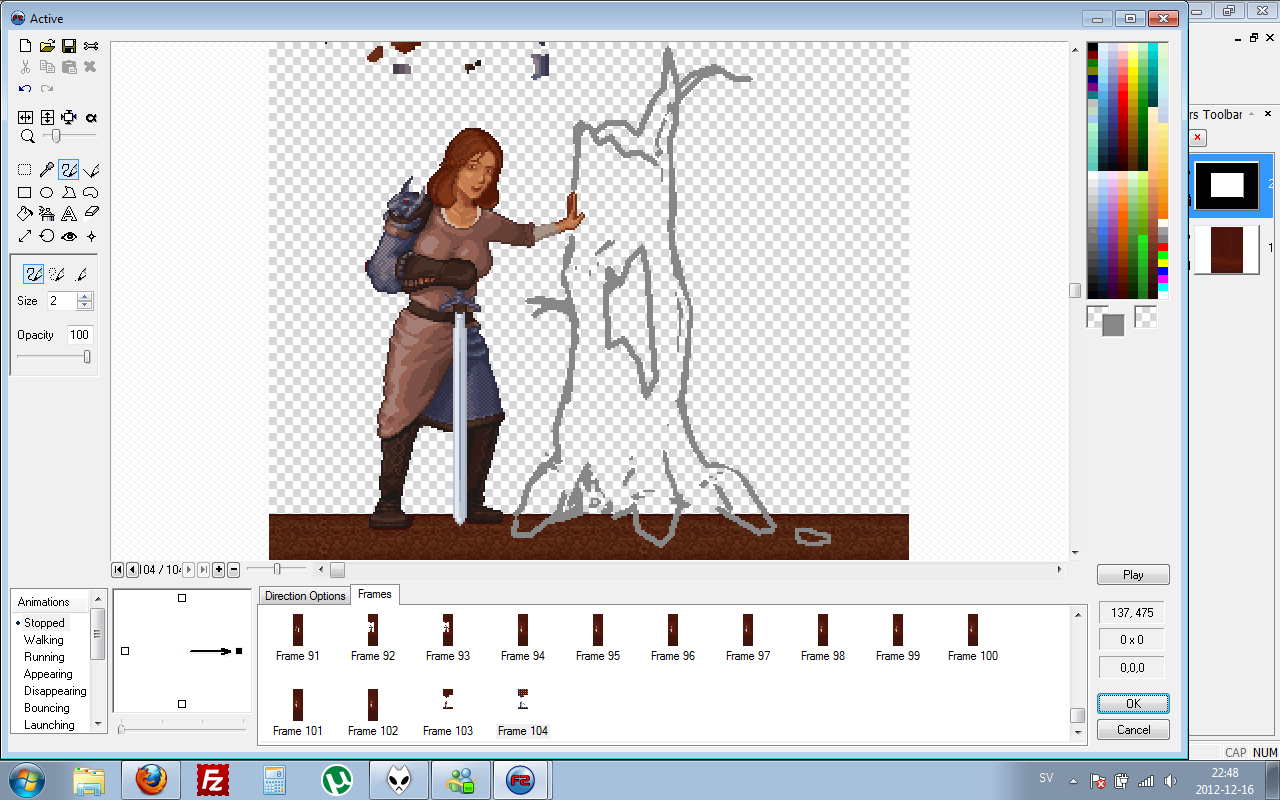The width and height of the screenshot is (1280, 800).
Task: Open the transparency alpha channel icon
Action: 91,117
